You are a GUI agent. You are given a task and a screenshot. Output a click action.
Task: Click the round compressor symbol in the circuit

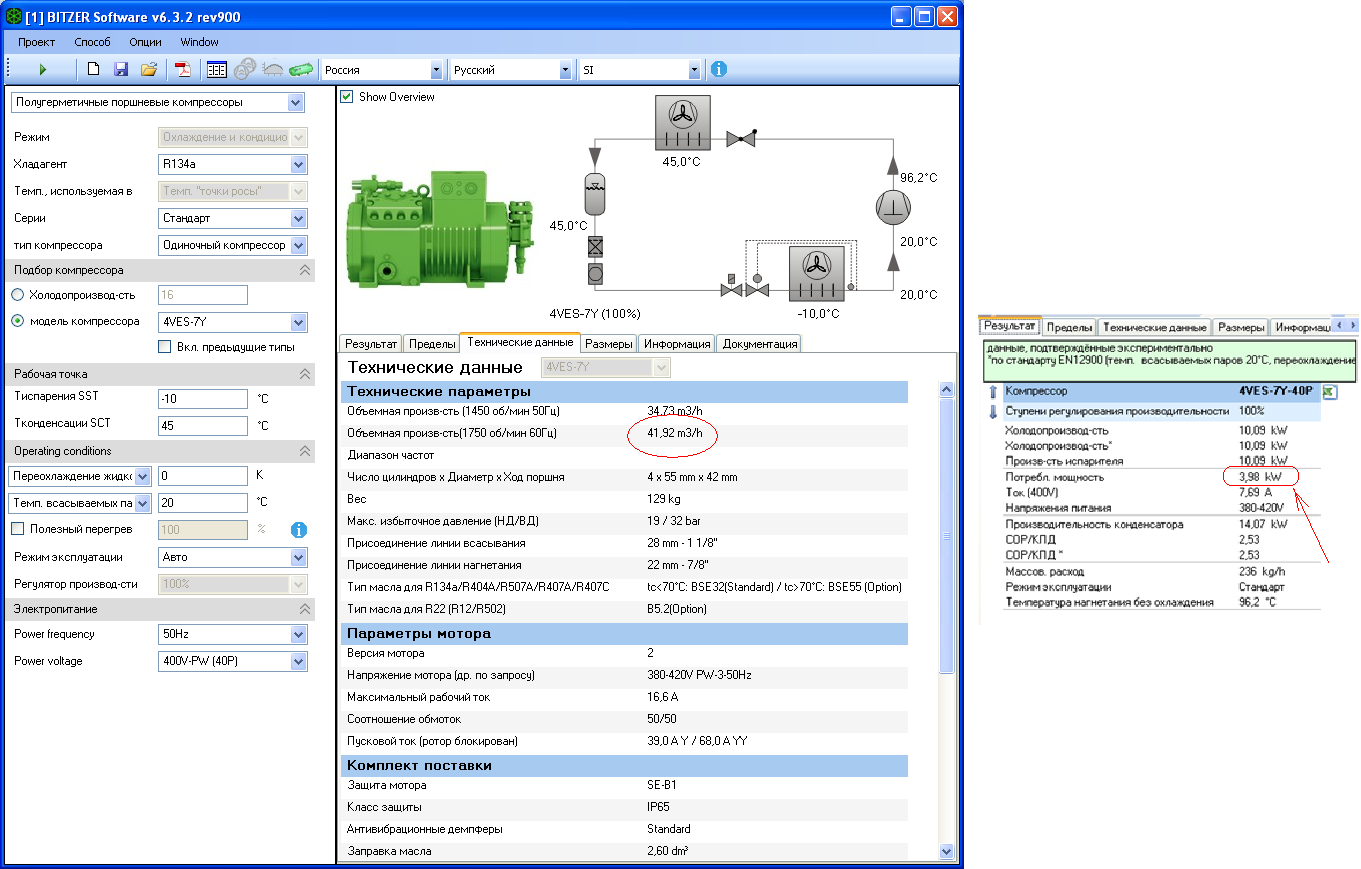tap(893, 208)
